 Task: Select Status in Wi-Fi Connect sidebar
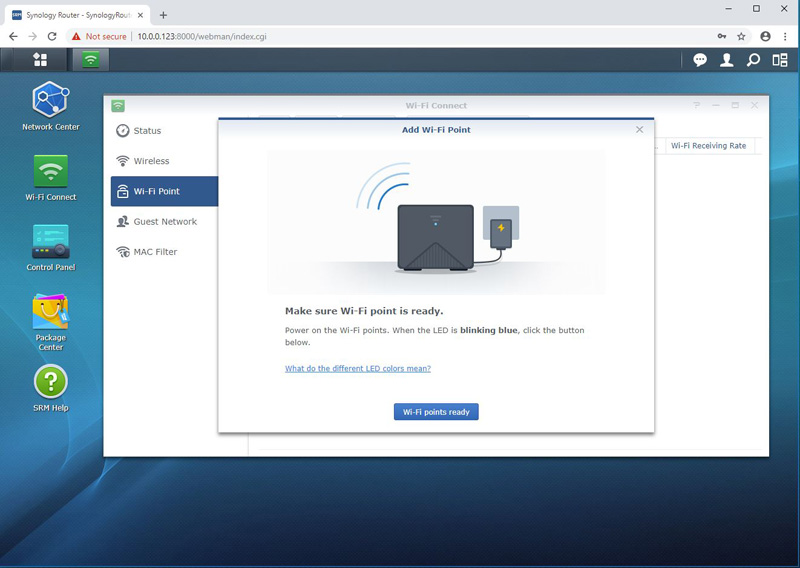click(x=147, y=131)
